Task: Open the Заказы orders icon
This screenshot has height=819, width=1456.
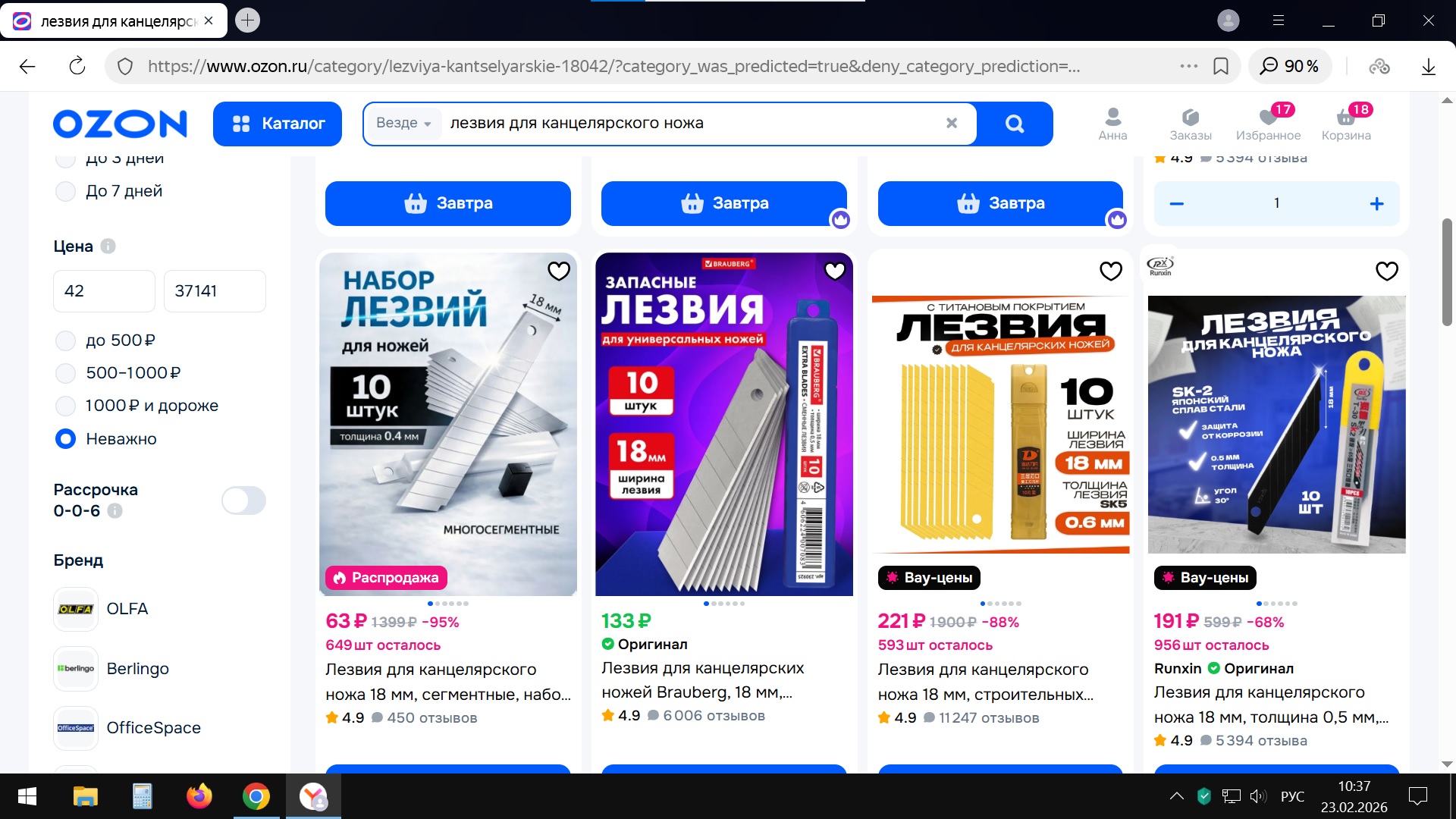Action: coord(1190,117)
